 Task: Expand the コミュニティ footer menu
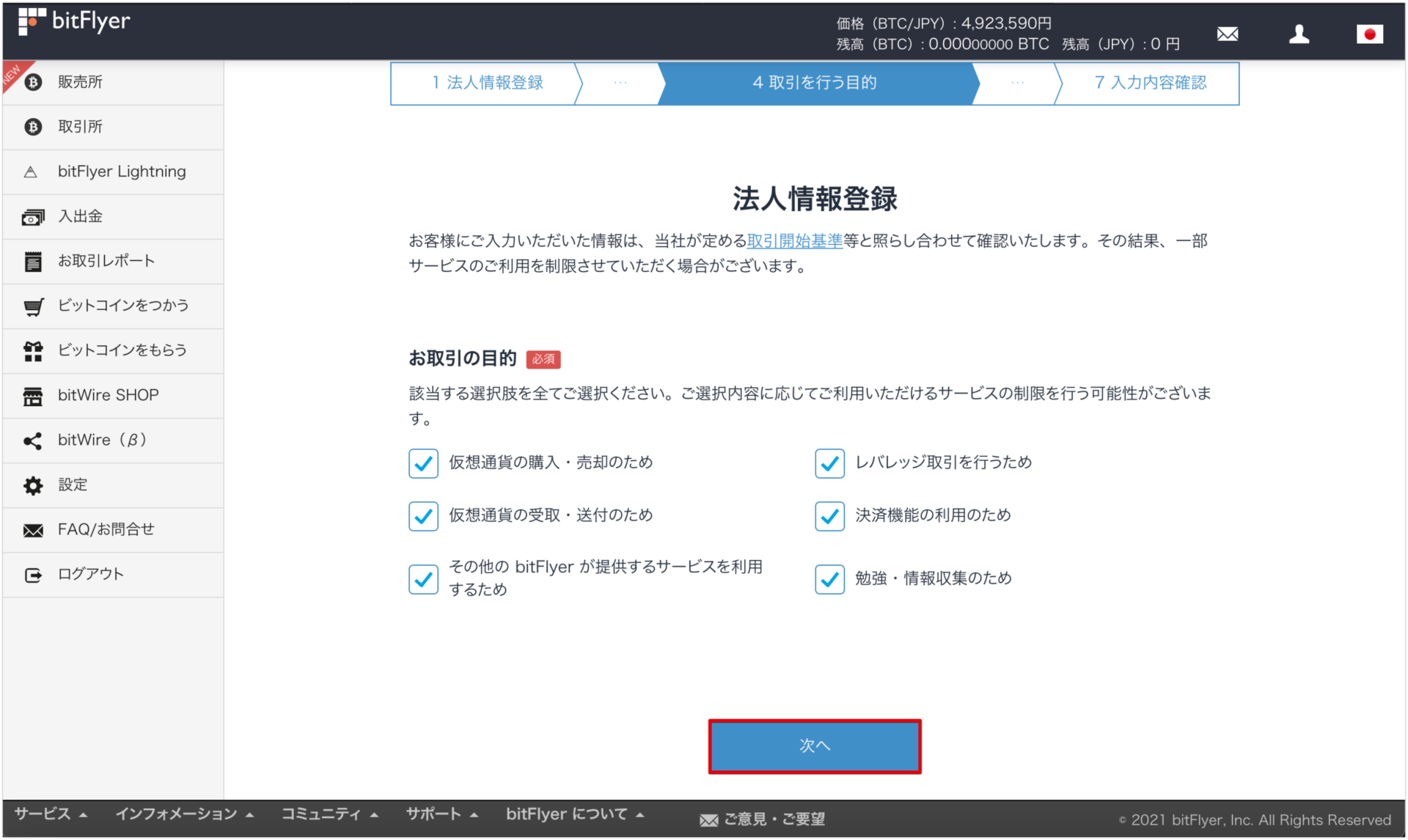tap(329, 814)
